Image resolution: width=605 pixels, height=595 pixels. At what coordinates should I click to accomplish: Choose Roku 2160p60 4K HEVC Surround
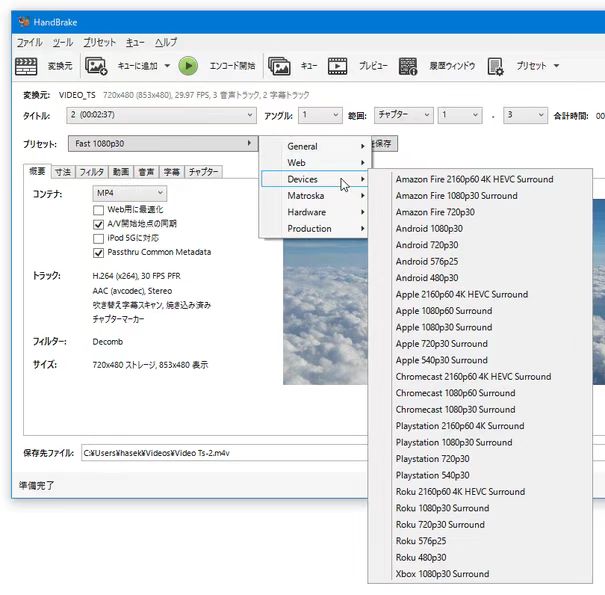tap(480, 491)
